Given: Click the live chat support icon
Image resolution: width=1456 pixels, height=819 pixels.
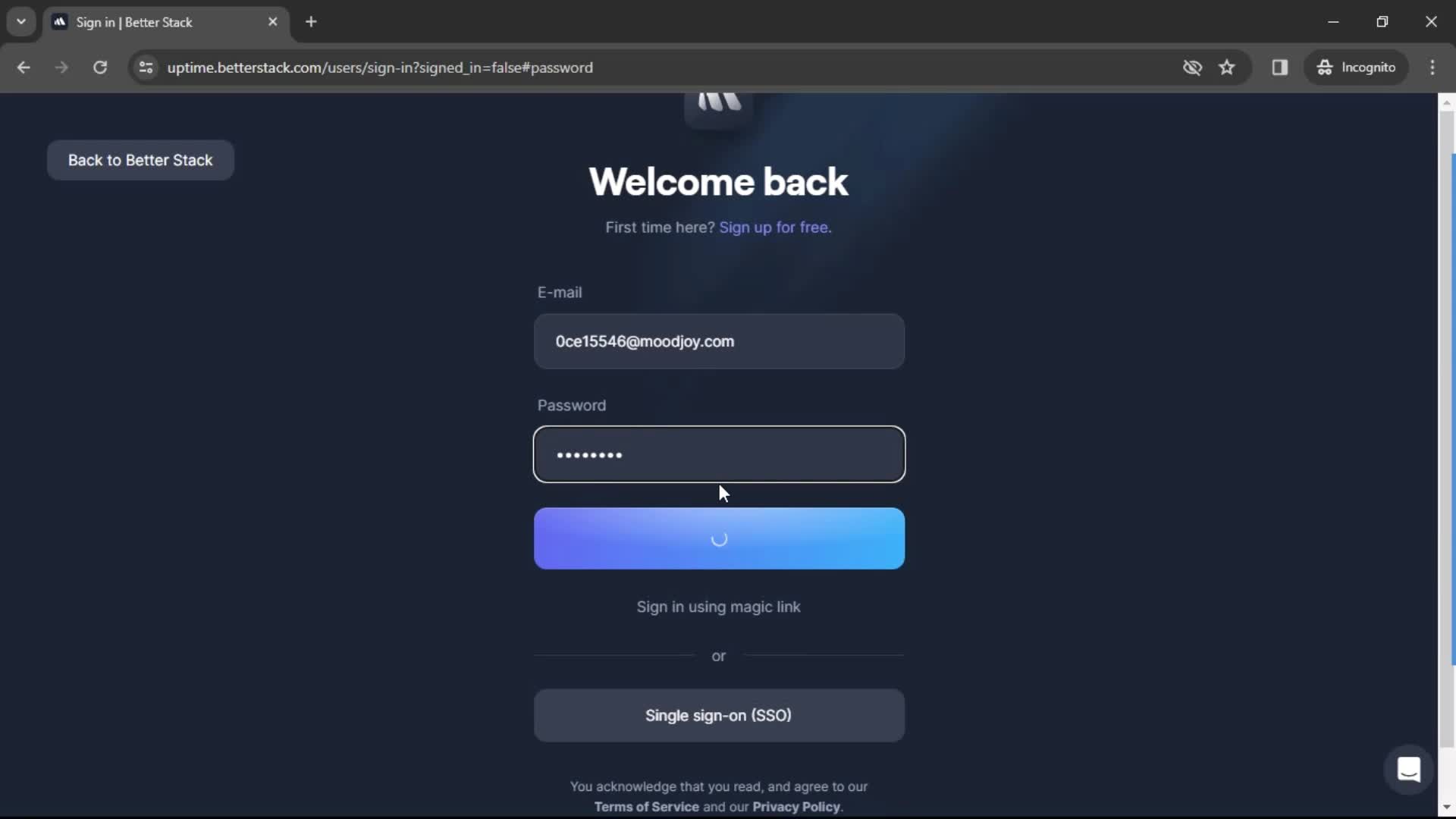Looking at the screenshot, I should click(1408, 770).
